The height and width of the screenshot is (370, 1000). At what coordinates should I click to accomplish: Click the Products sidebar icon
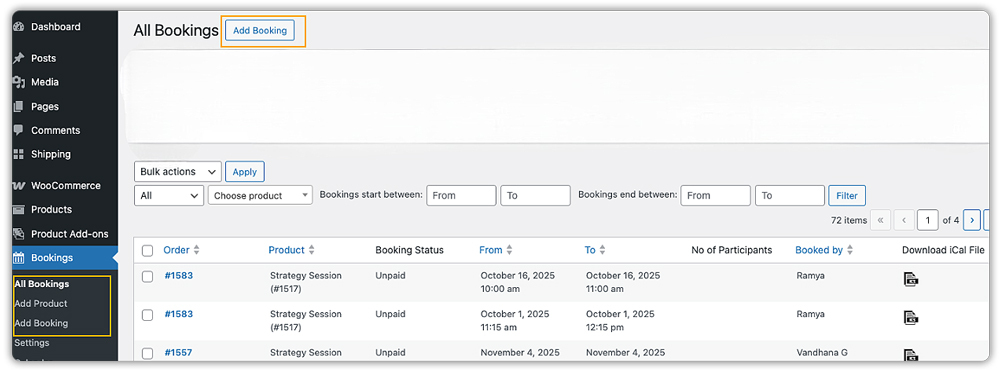[x=18, y=209]
